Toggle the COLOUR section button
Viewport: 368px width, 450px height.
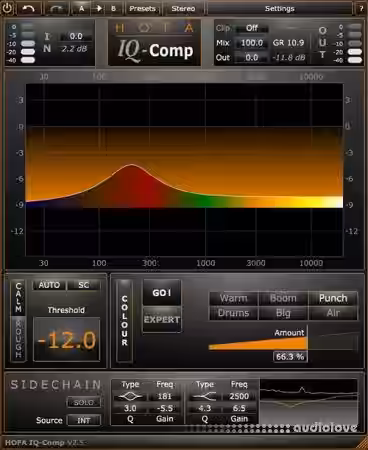point(124,320)
